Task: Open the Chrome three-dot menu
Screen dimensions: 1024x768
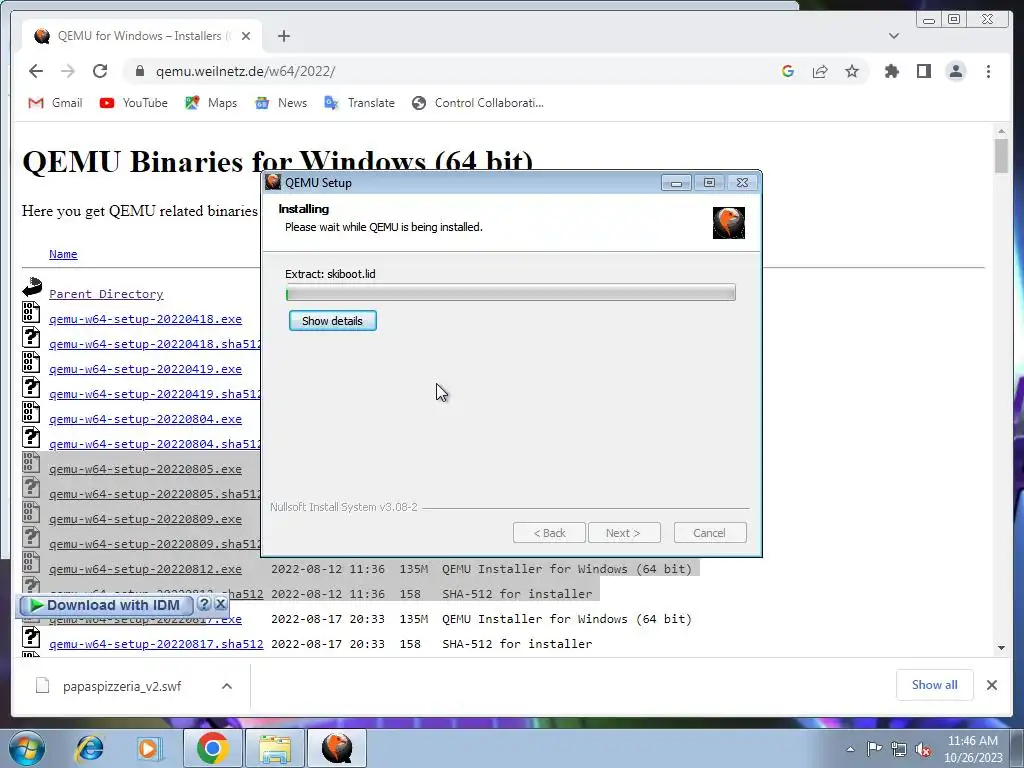Action: pyautogui.click(x=988, y=71)
